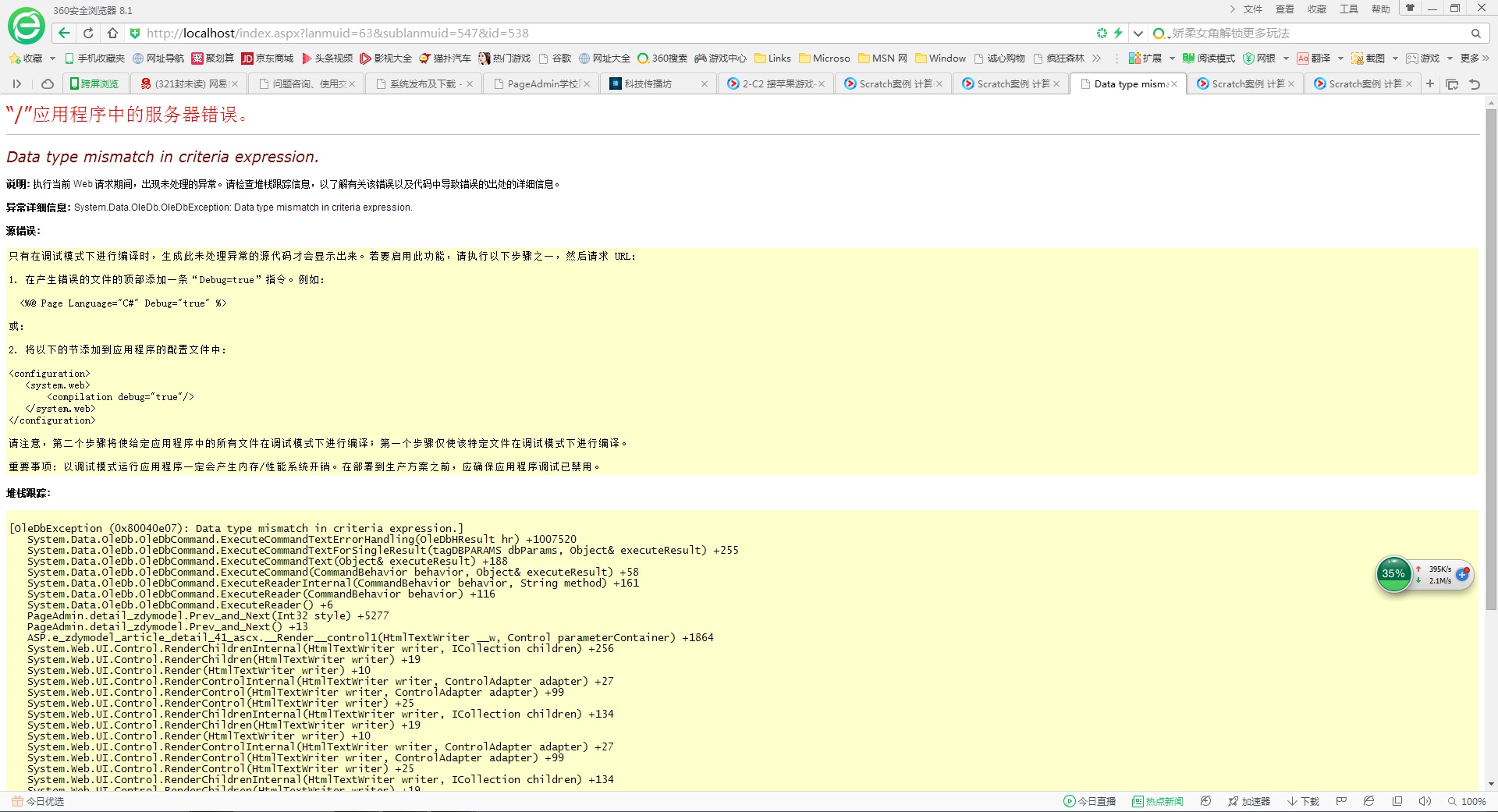
Task: Switch to the PageAdmin学校 tab
Action: [x=541, y=83]
